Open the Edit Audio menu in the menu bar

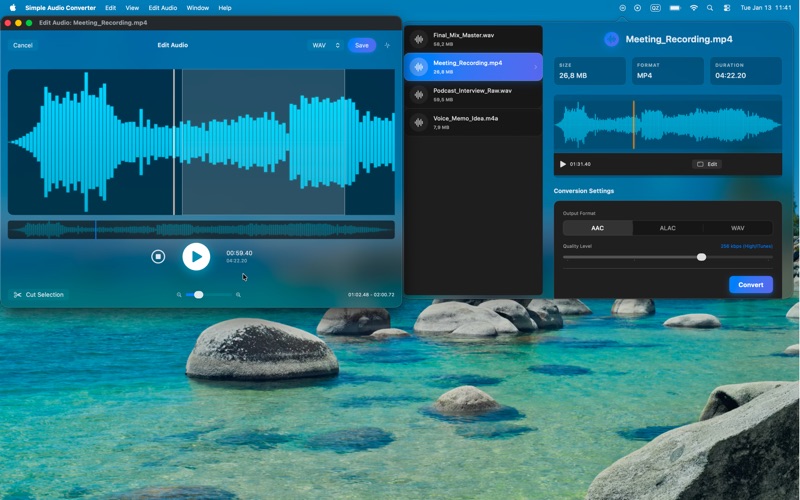(163, 8)
